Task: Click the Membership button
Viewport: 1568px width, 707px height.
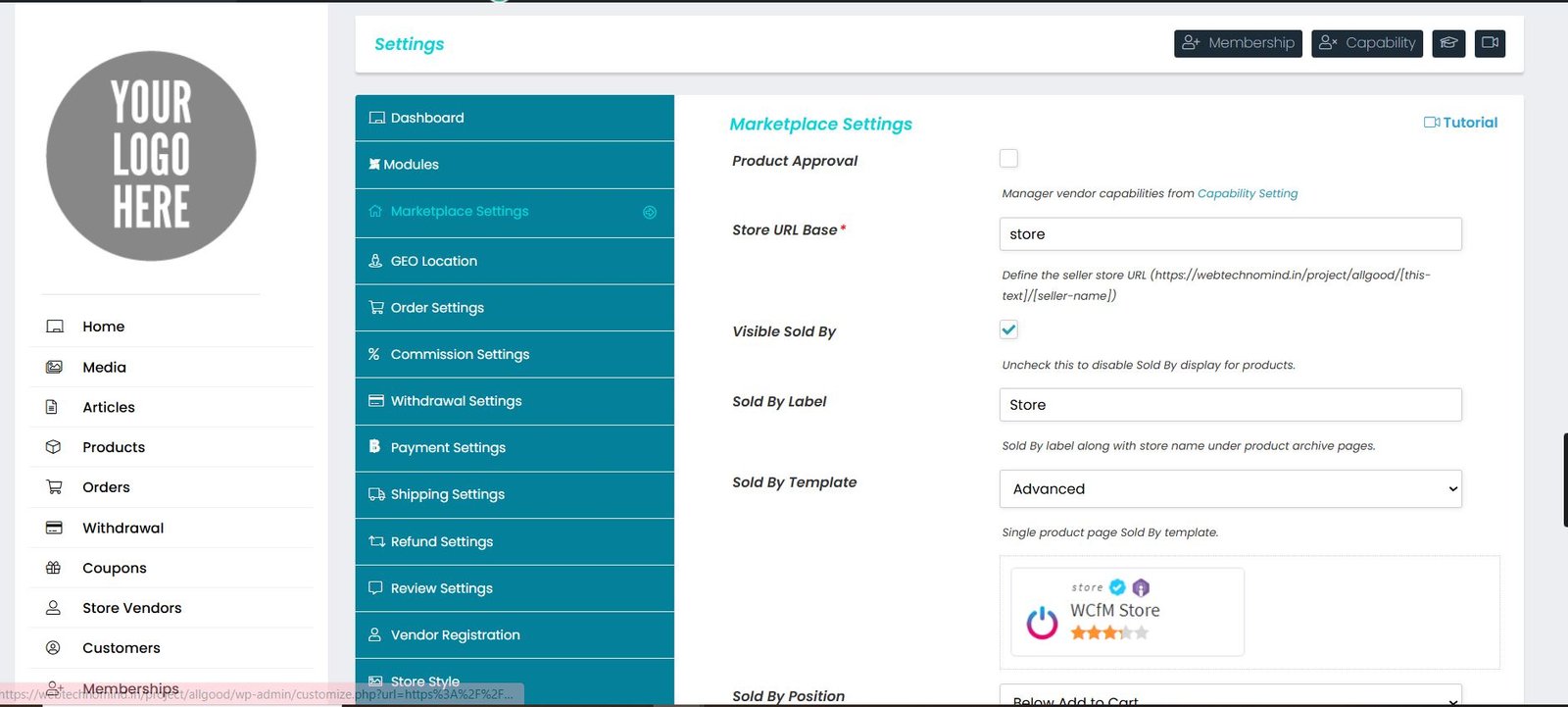Action: pyautogui.click(x=1238, y=43)
